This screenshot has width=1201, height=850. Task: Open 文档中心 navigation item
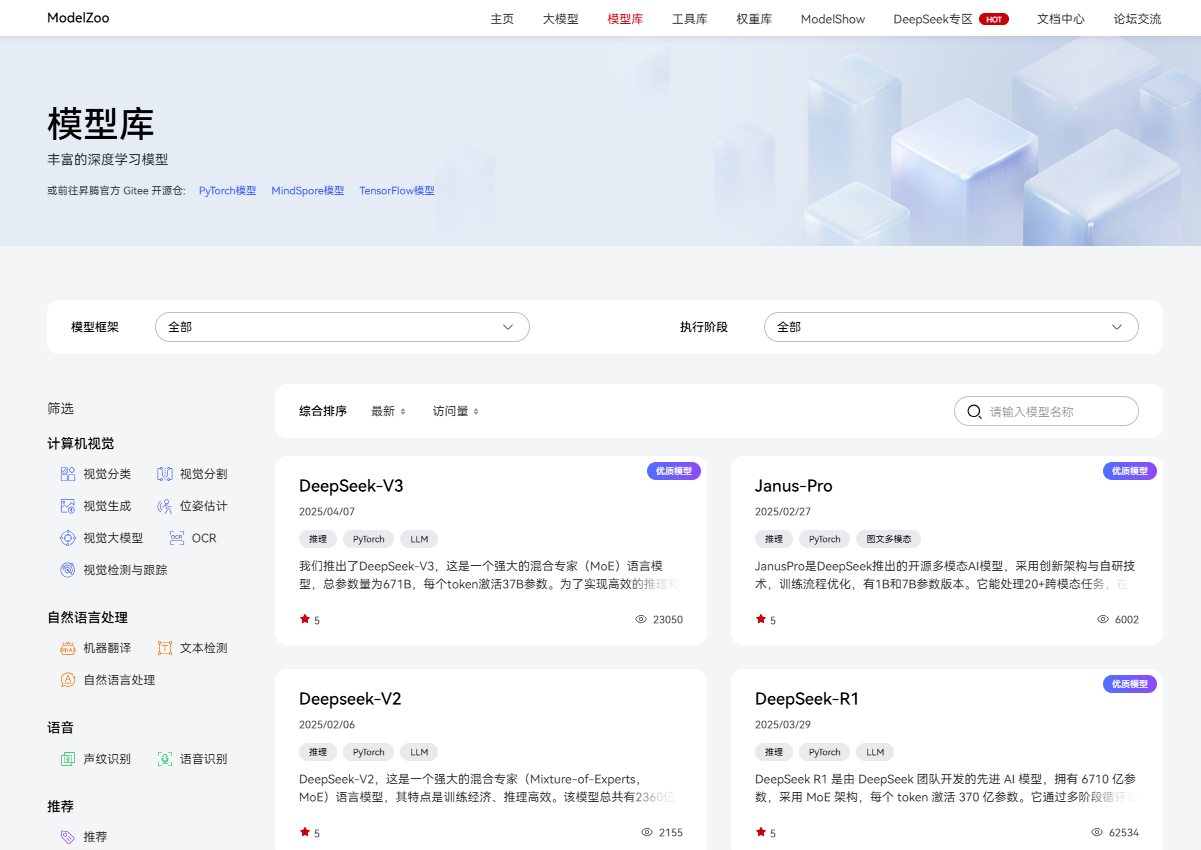tap(1061, 19)
